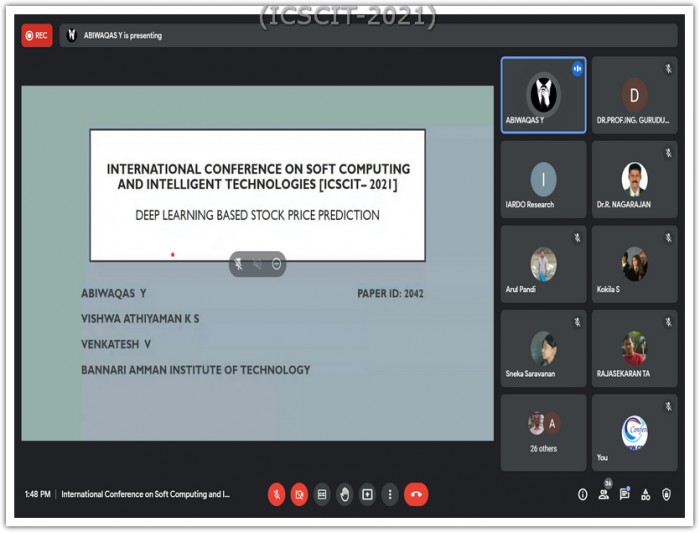The height and width of the screenshot is (533, 700).
Task: Show everyone participants list icon
Action: coord(604,494)
